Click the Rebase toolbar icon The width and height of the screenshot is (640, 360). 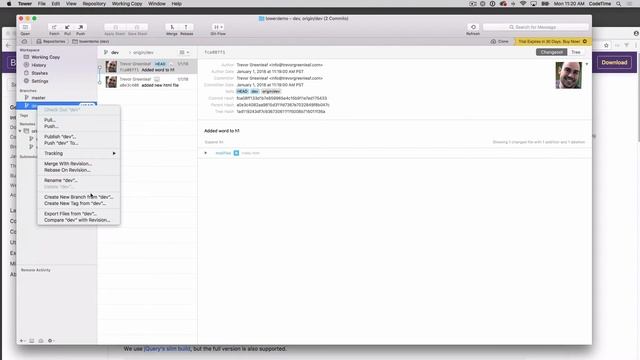point(186,27)
